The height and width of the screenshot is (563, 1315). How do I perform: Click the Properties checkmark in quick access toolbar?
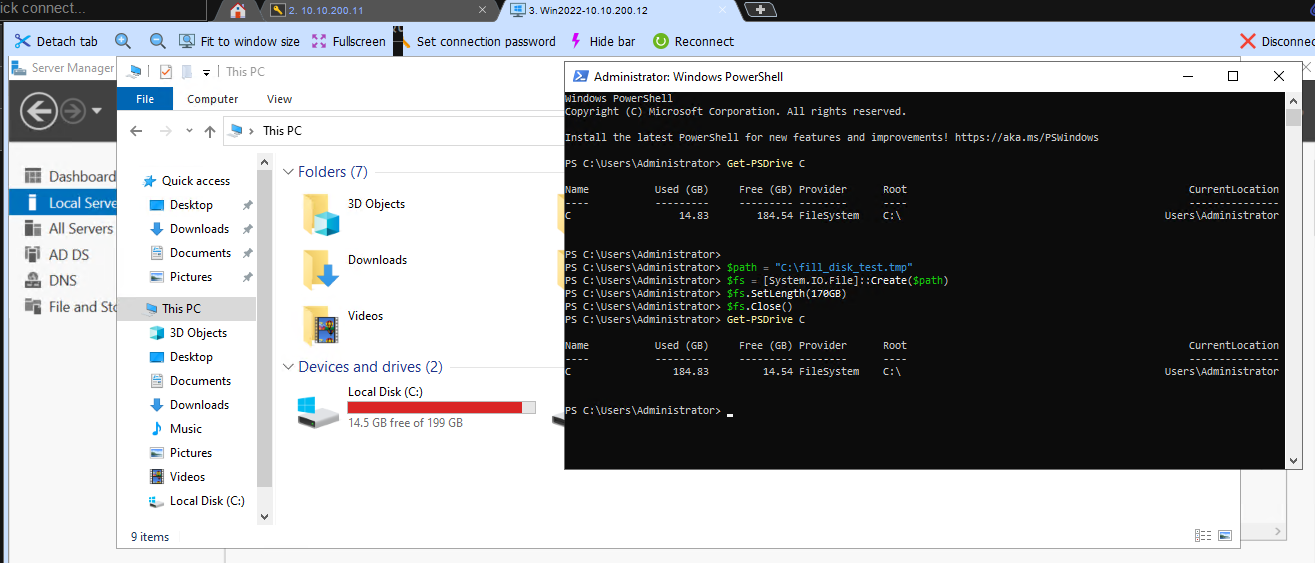[x=165, y=71]
